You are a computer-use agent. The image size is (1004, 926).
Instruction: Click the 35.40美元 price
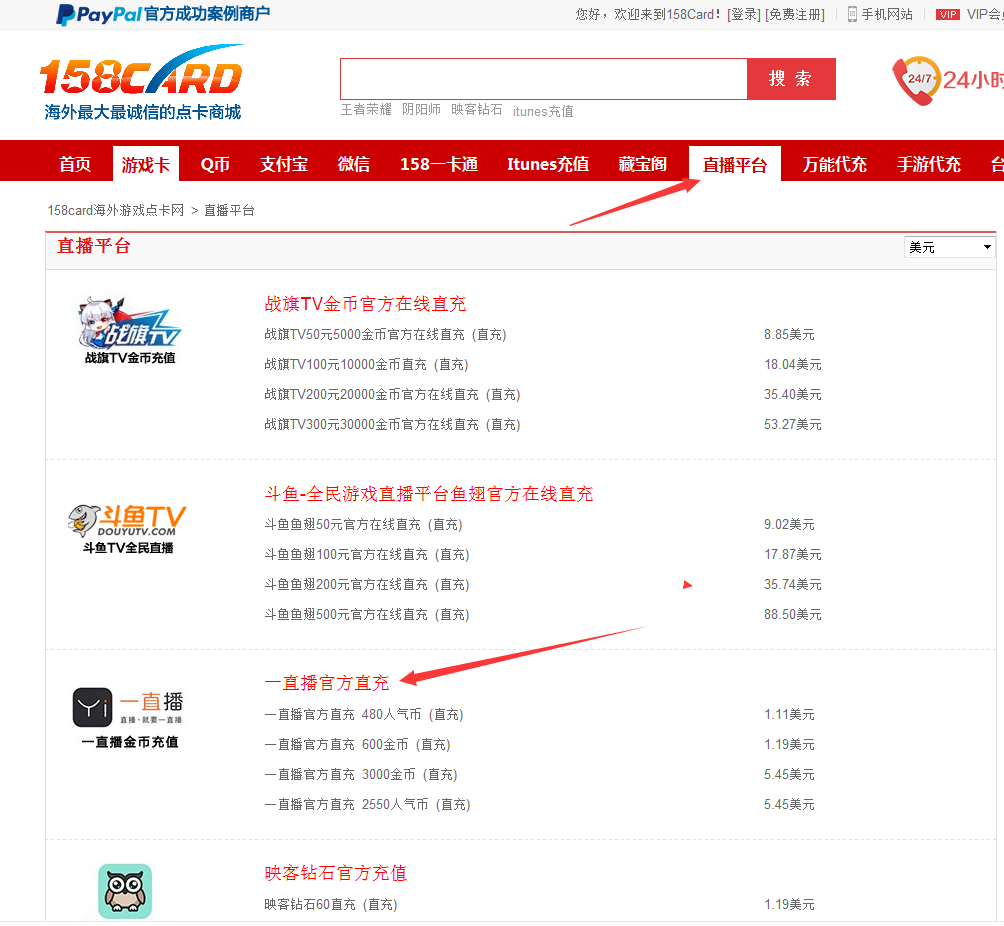point(793,394)
